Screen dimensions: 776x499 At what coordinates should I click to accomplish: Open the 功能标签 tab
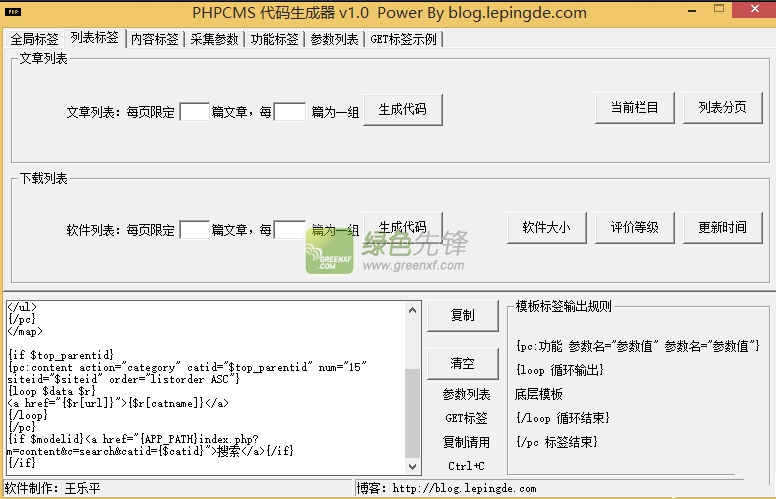pos(274,39)
